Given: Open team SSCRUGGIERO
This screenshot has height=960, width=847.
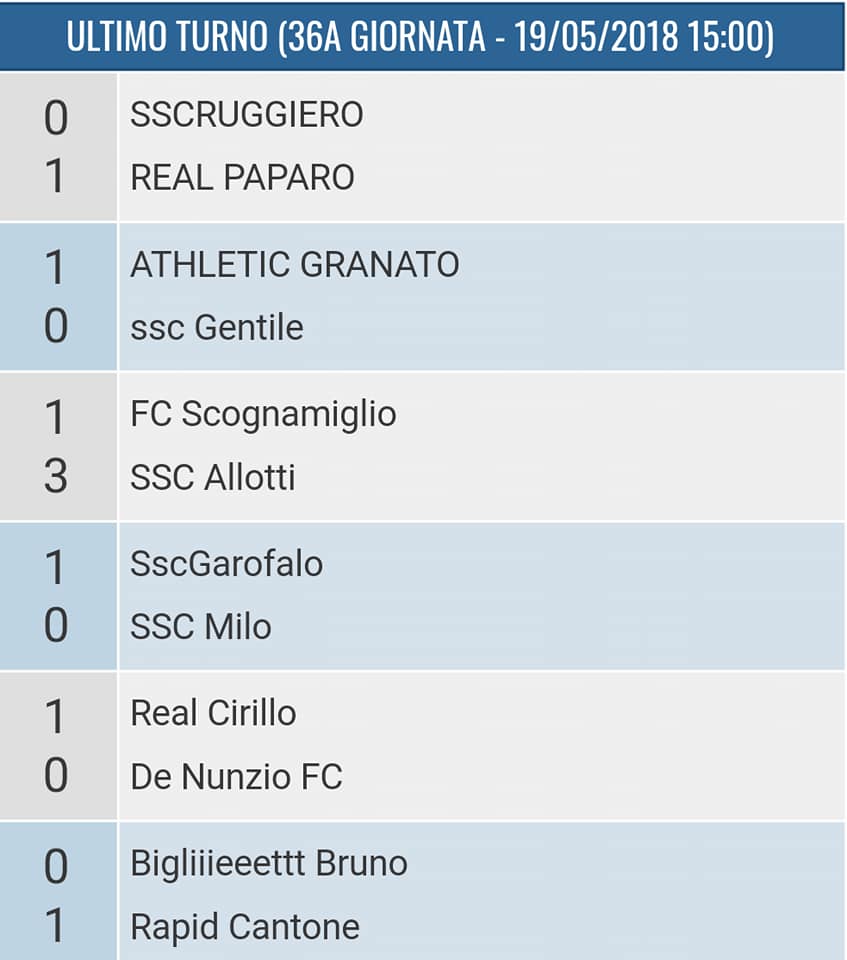Looking at the screenshot, I should point(247,115).
